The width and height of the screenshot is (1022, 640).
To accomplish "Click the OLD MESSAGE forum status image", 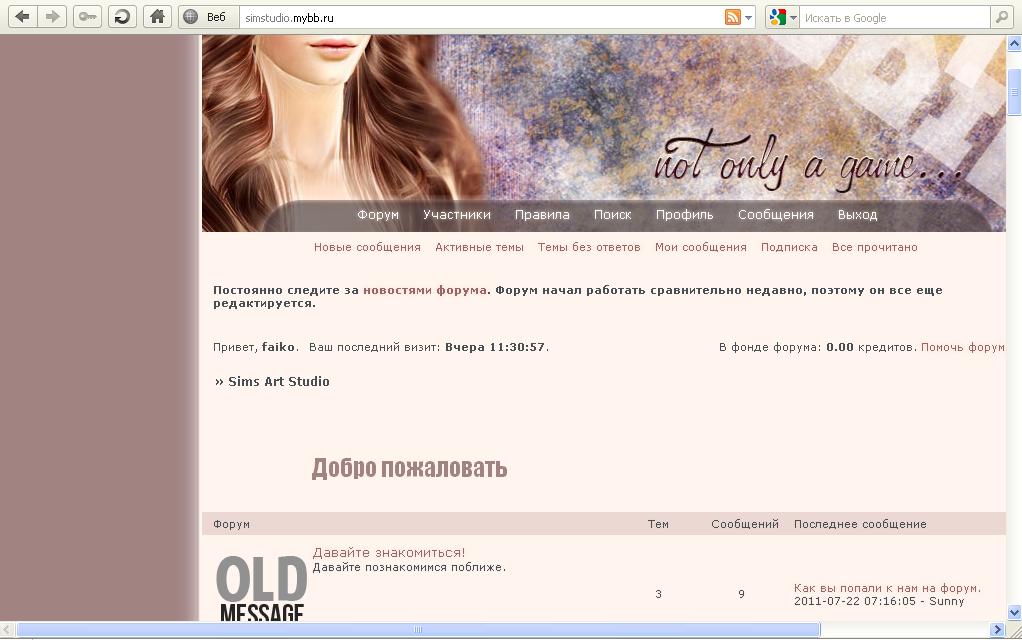I will click(x=261, y=587).
